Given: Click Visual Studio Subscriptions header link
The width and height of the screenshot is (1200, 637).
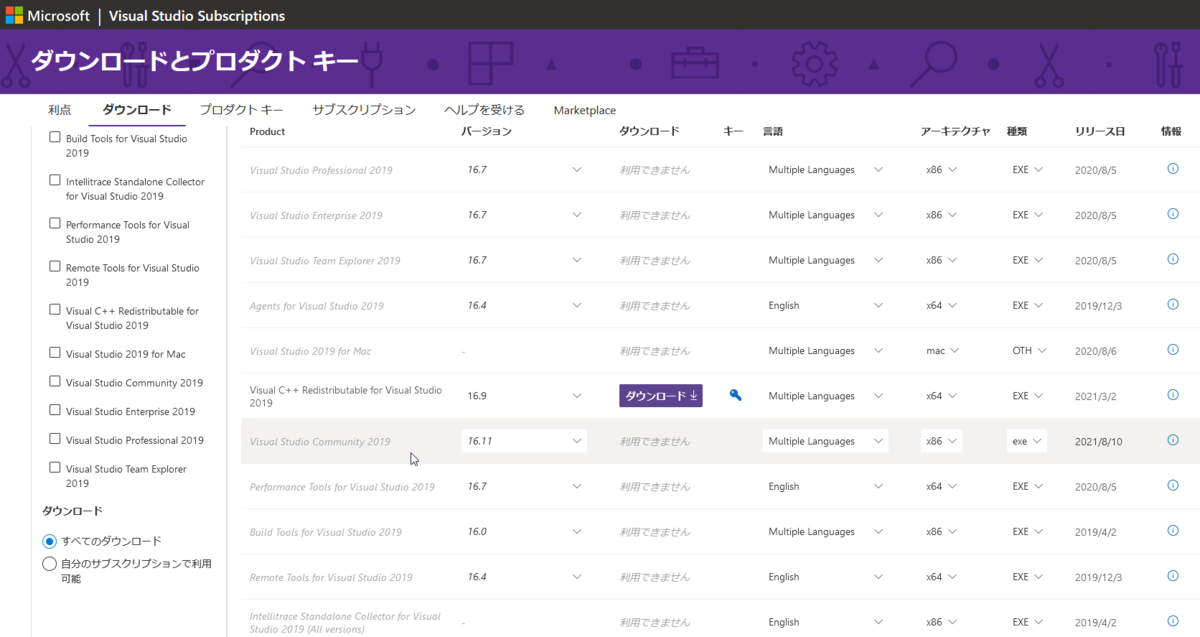Looking at the screenshot, I should [196, 16].
